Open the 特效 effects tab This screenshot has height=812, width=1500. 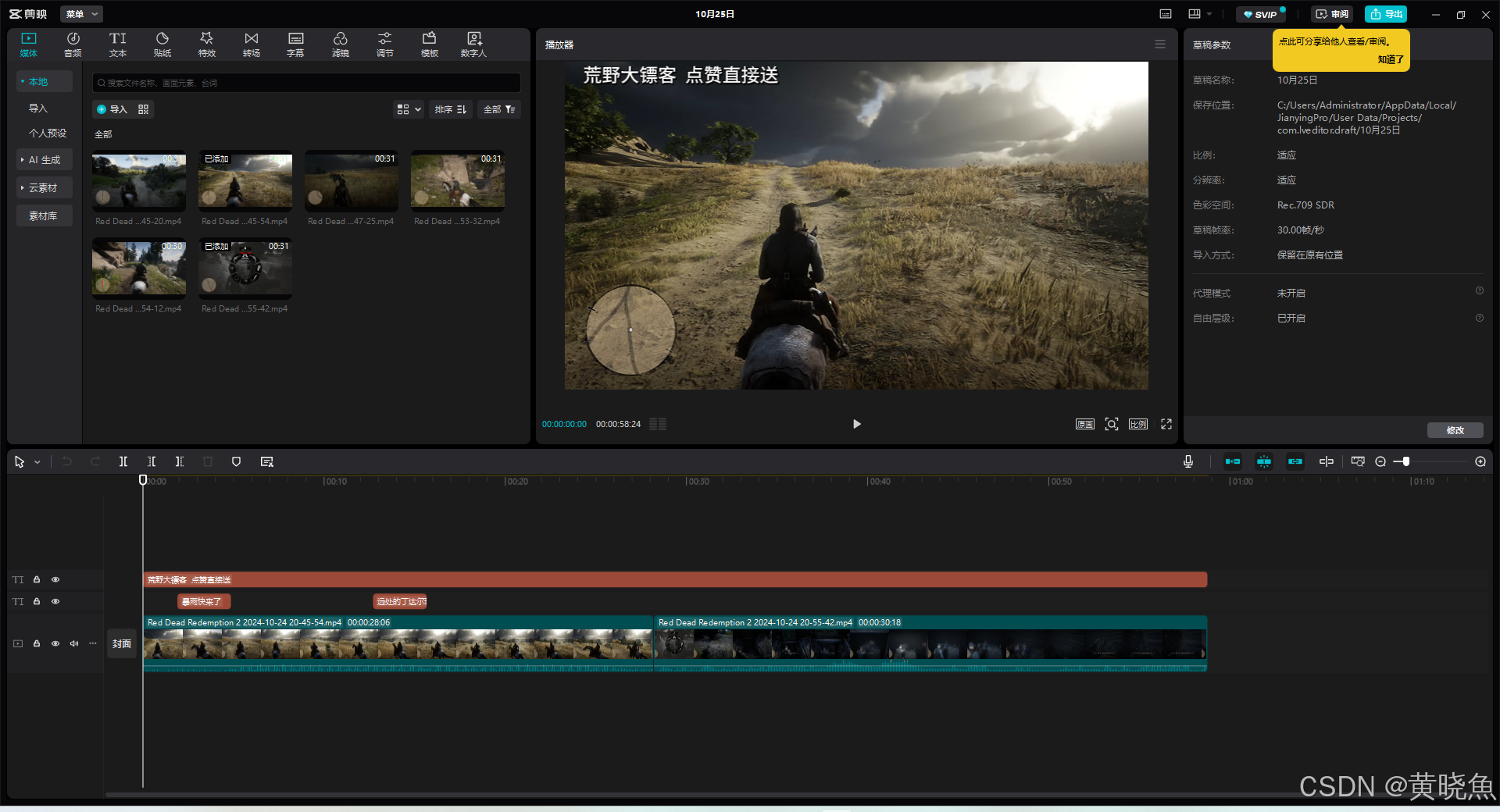(207, 45)
